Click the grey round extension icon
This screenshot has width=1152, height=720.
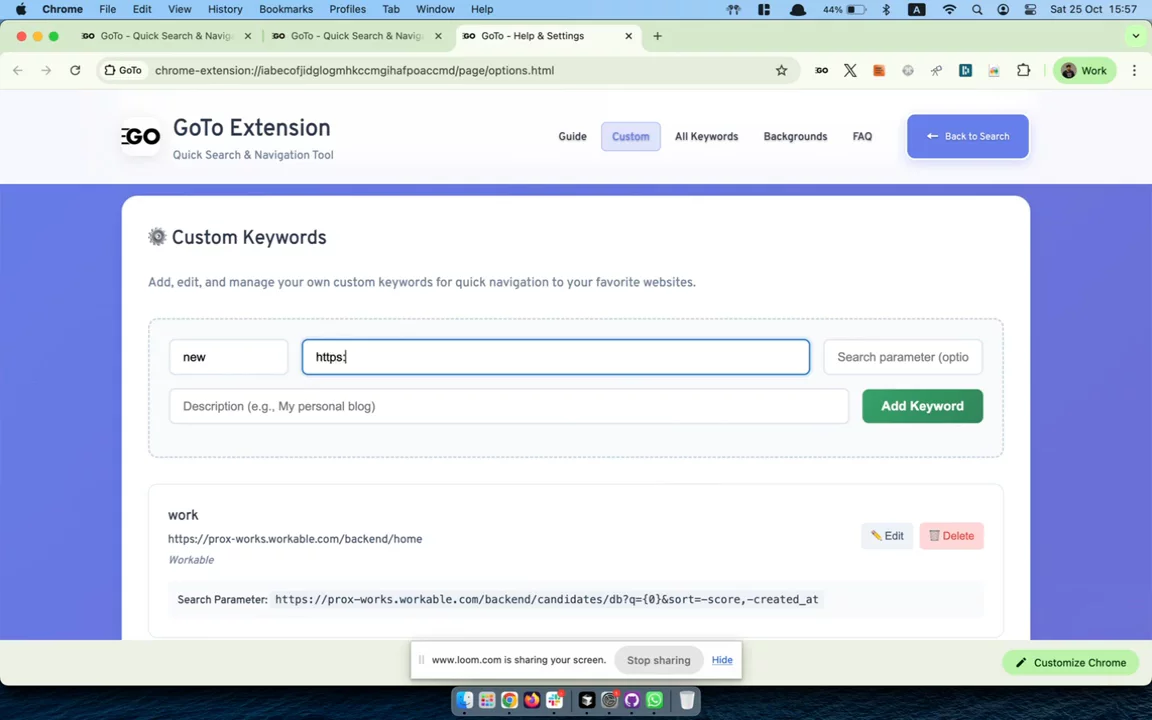[x=908, y=71]
